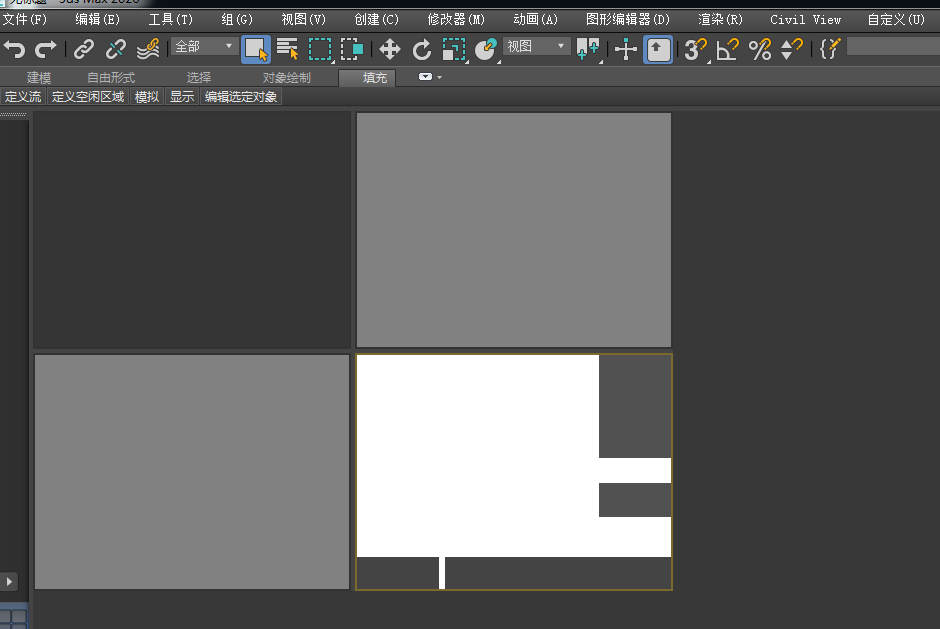The height and width of the screenshot is (629, 940).
Task: Open the 修改器(M) menu
Action: (x=456, y=19)
